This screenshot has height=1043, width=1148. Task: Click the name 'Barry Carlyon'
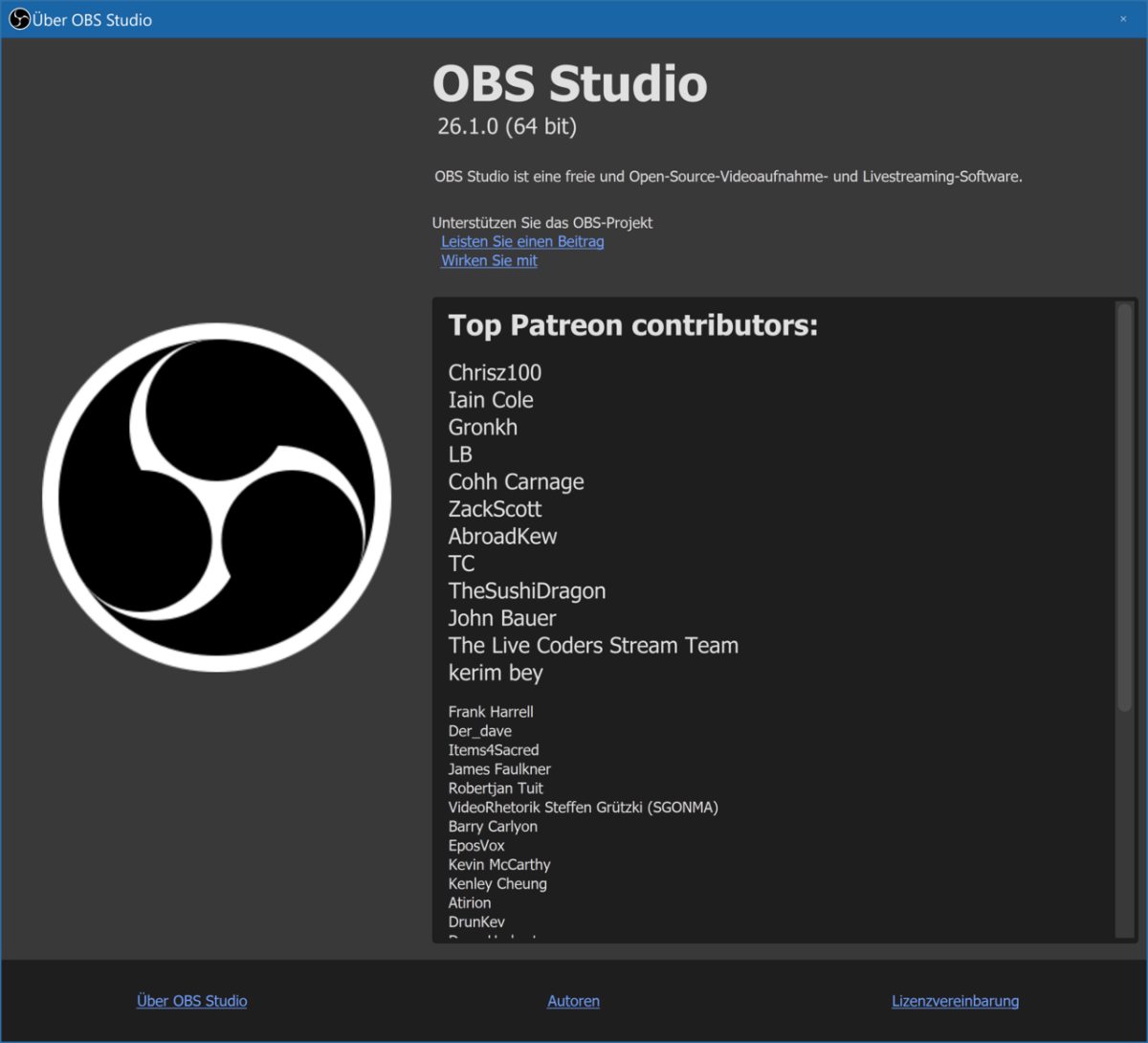click(x=493, y=827)
